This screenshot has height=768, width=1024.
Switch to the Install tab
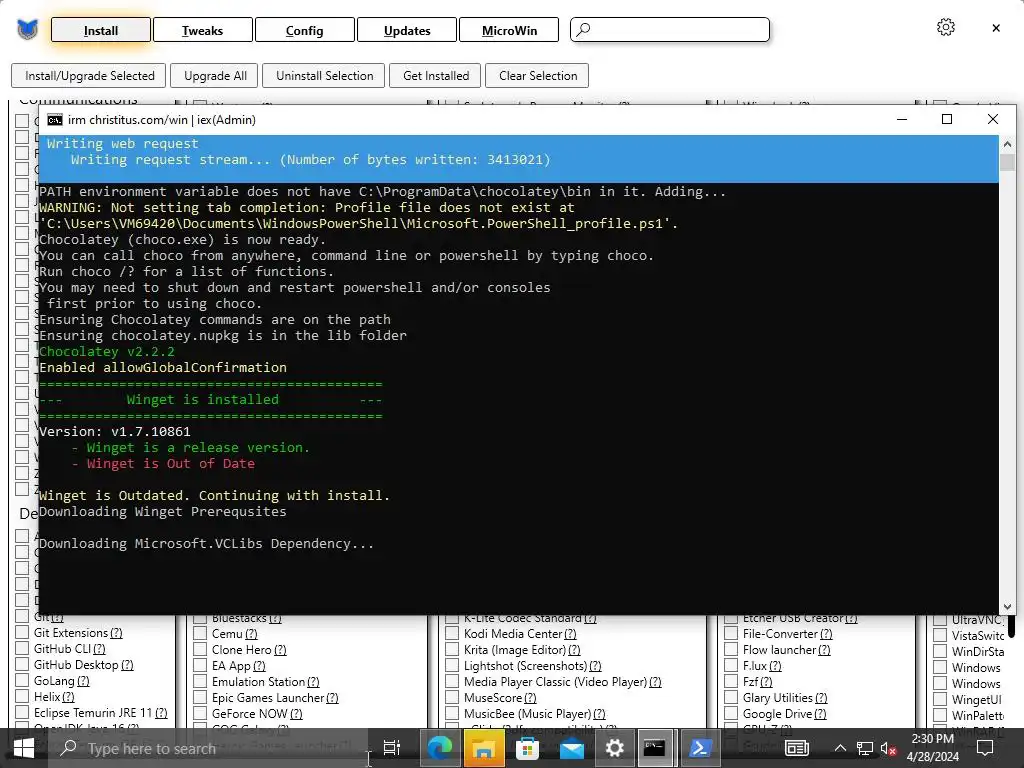pos(101,30)
